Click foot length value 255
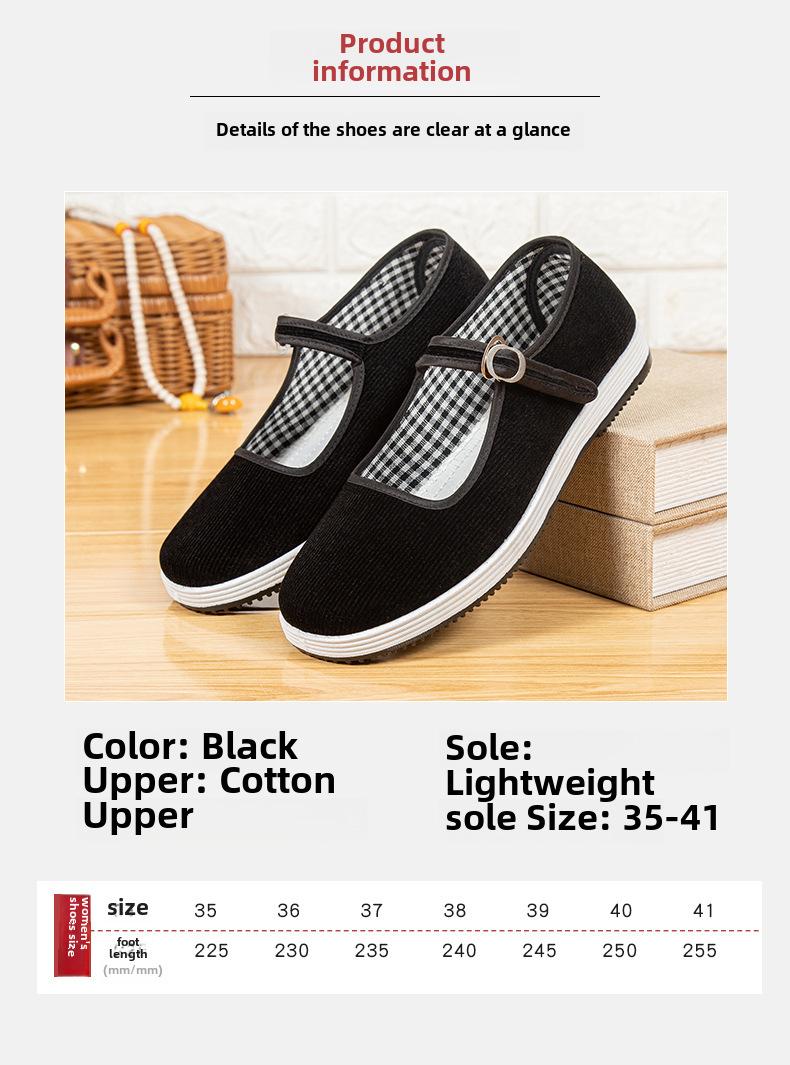This screenshot has width=790, height=1065. pos(700,950)
